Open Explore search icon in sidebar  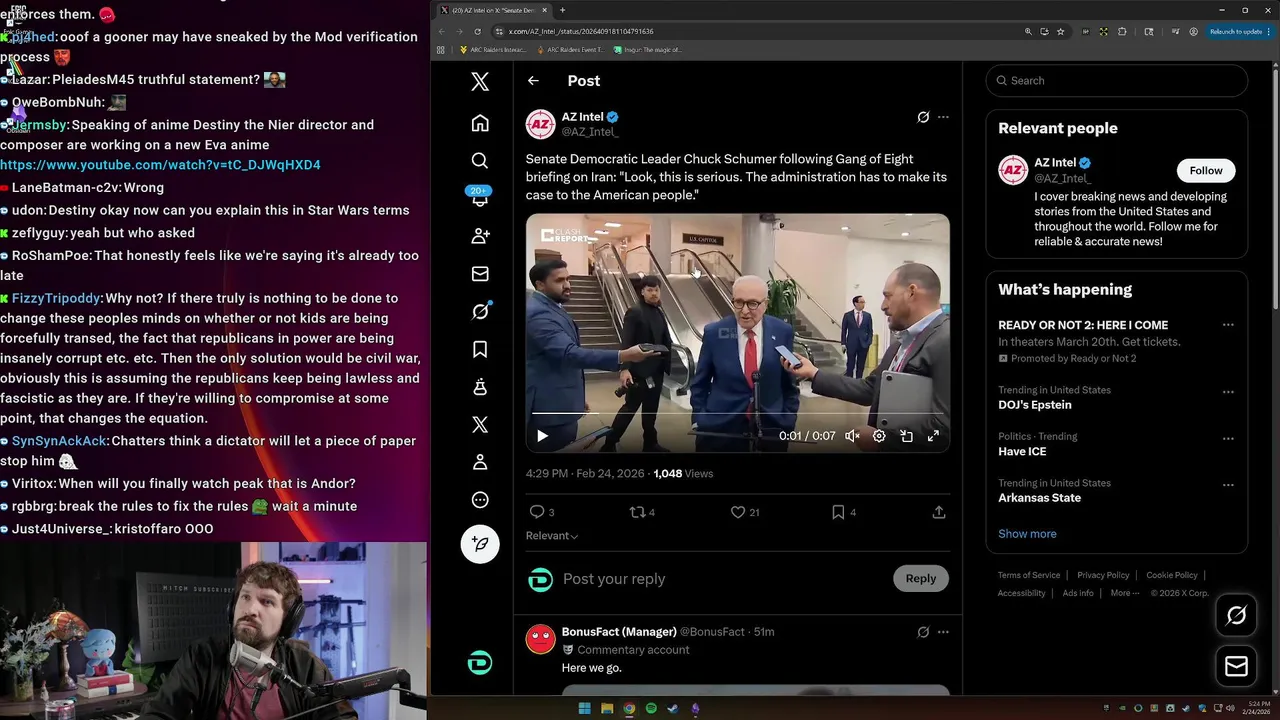coord(480,161)
